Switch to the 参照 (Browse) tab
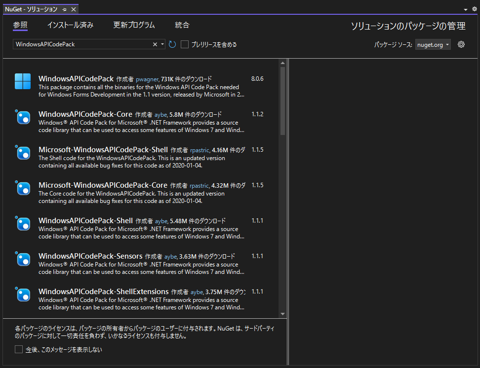480x368 pixels. (20, 25)
